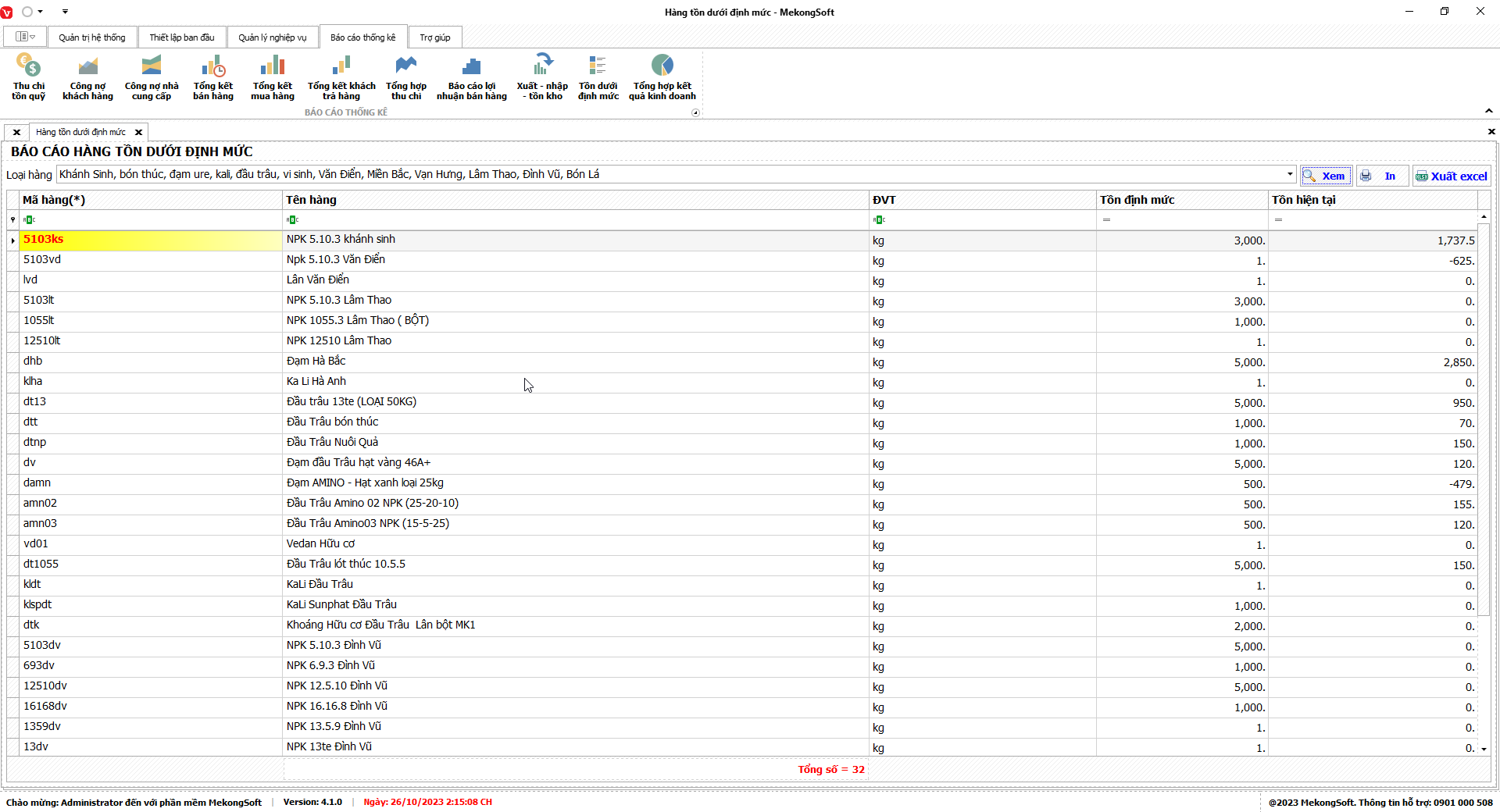
Task: Collapse the ribbon using the arrow
Action: [x=1488, y=111]
